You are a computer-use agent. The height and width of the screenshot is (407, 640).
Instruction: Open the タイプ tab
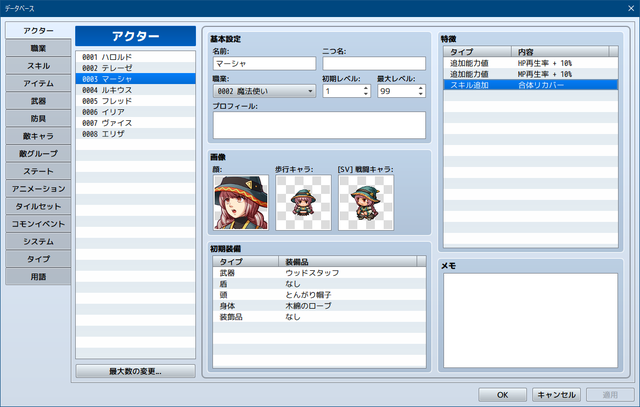click(x=38, y=259)
